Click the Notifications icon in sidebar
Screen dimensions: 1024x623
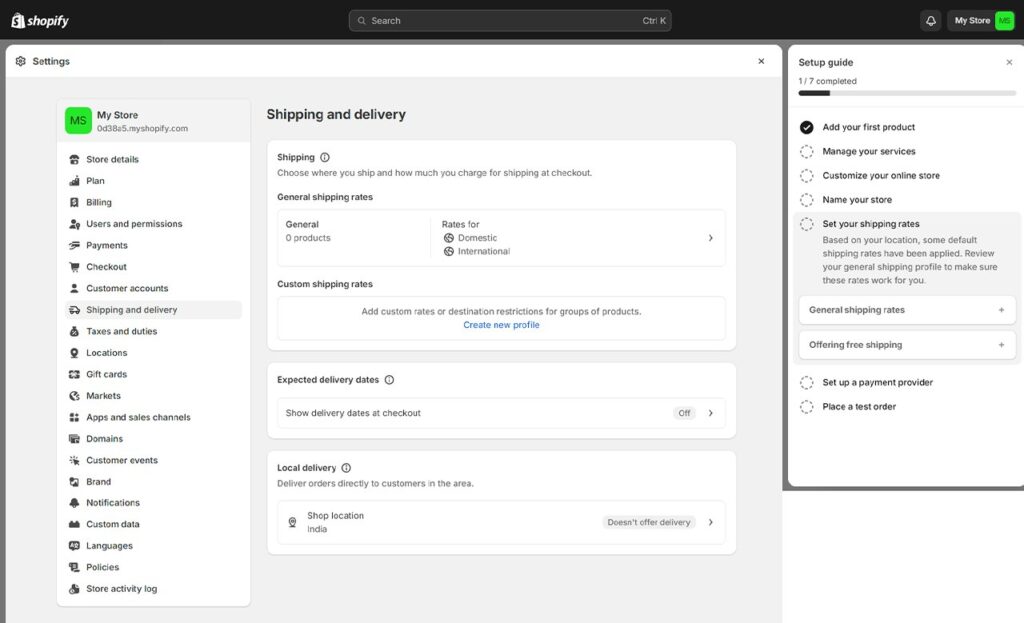(x=74, y=503)
